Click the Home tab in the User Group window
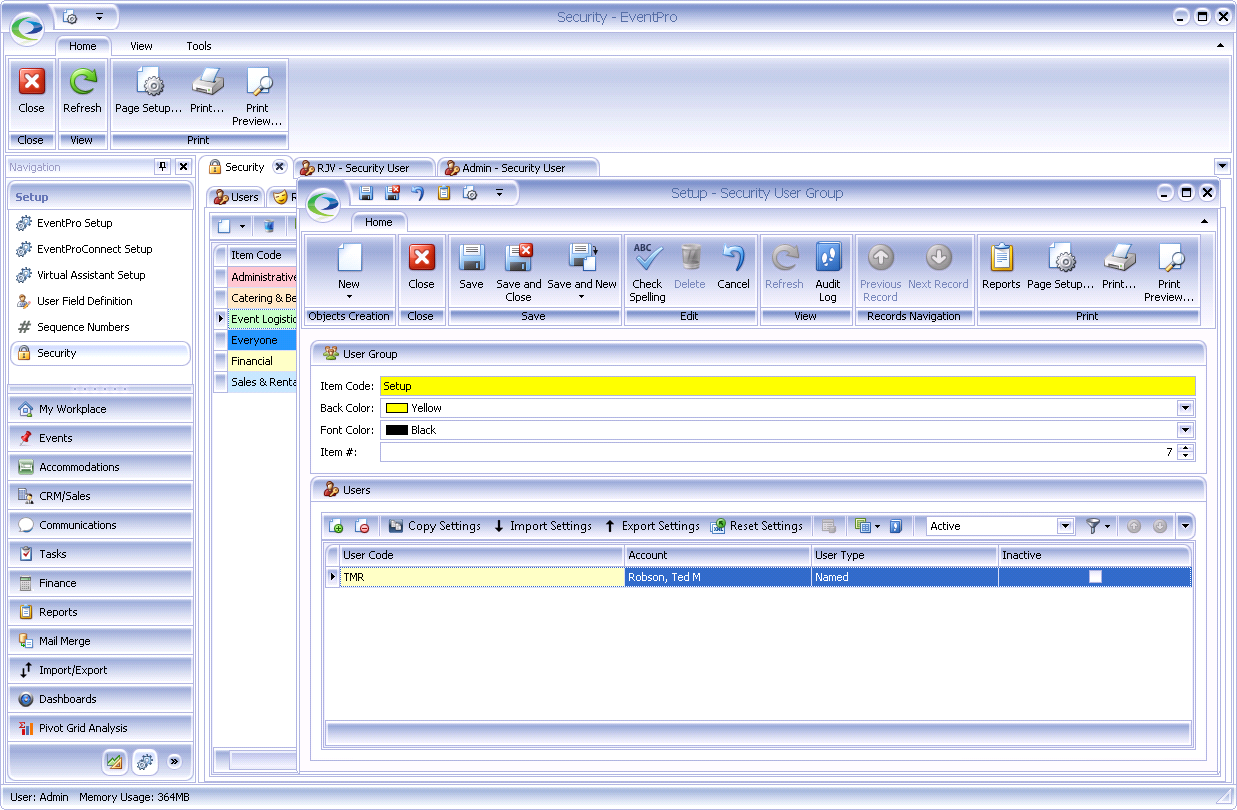 pos(379,222)
